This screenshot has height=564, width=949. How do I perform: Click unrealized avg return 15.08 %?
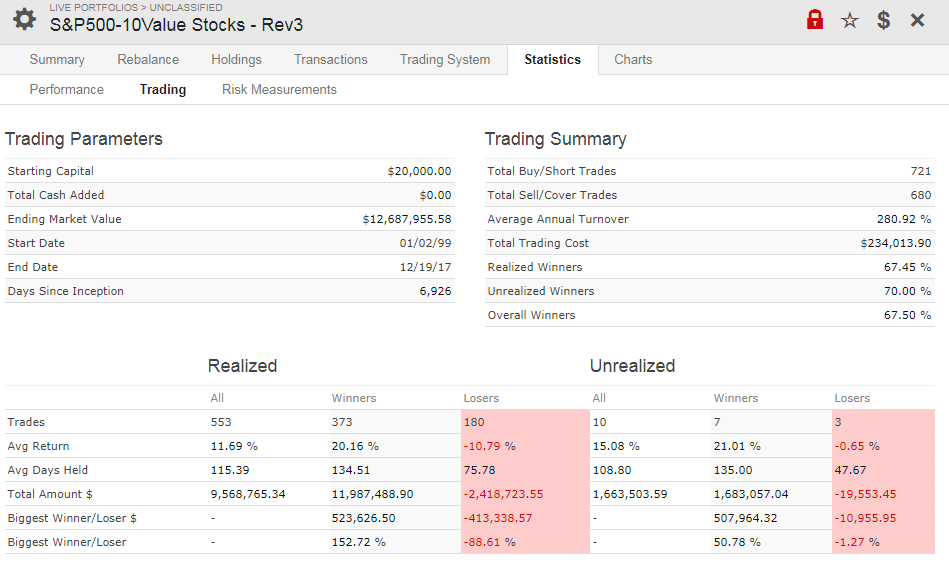tap(616, 447)
